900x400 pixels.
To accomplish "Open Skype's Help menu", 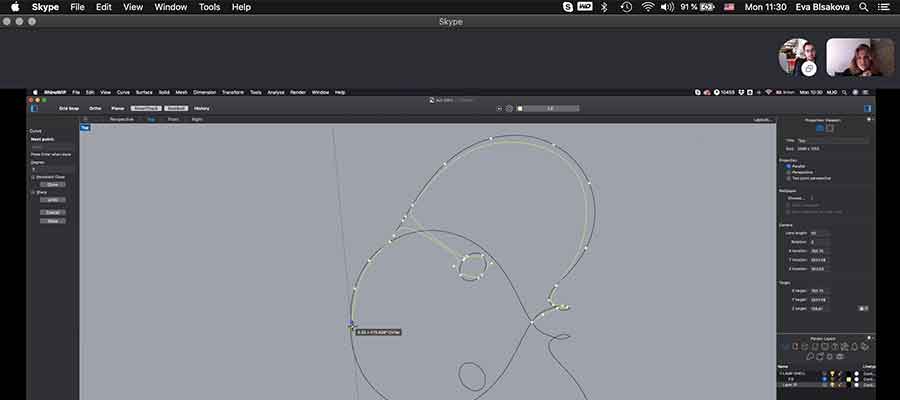I will point(241,7).
